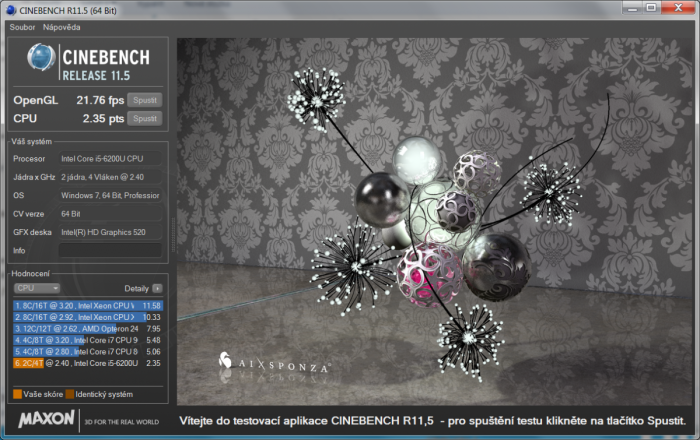The image size is (700, 440).
Task: Expand the Detaily arrow in rankings
Action: (157, 288)
